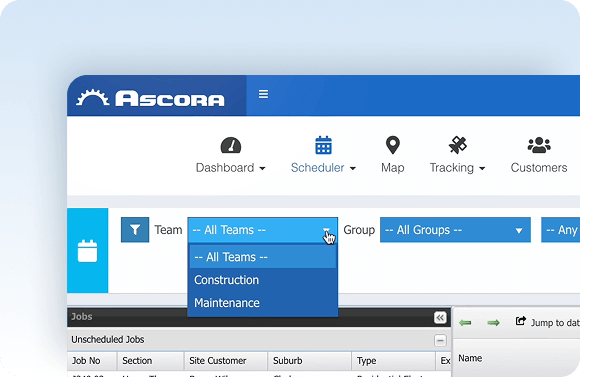Open the Dashboard speedometer icon

[x=231, y=145]
